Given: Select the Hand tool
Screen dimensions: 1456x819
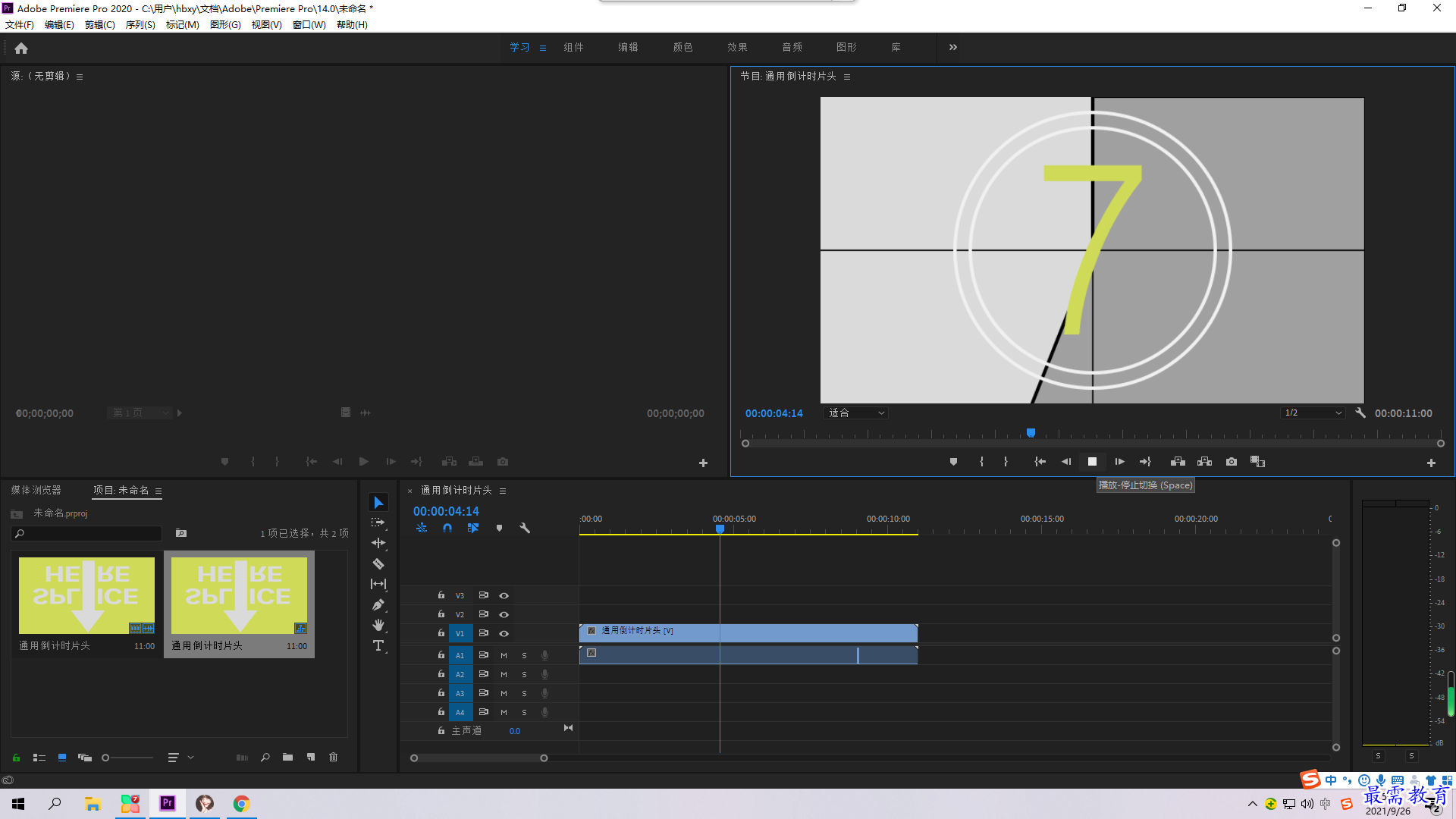Looking at the screenshot, I should click(378, 625).
